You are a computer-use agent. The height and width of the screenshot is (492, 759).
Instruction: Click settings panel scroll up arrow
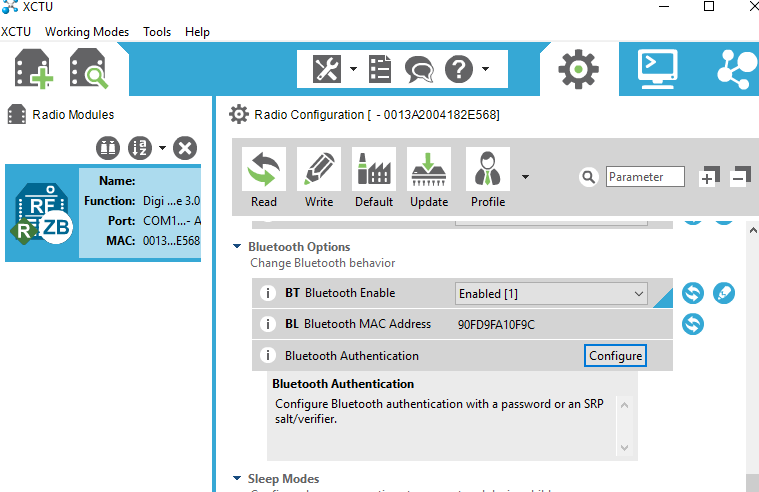point(753,231)
